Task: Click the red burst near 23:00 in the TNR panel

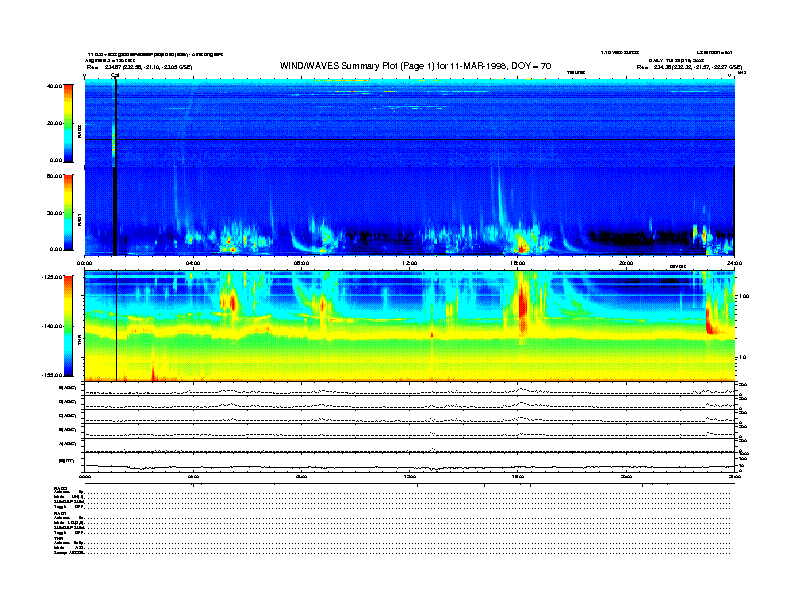Action: click(x=711, y=321)
